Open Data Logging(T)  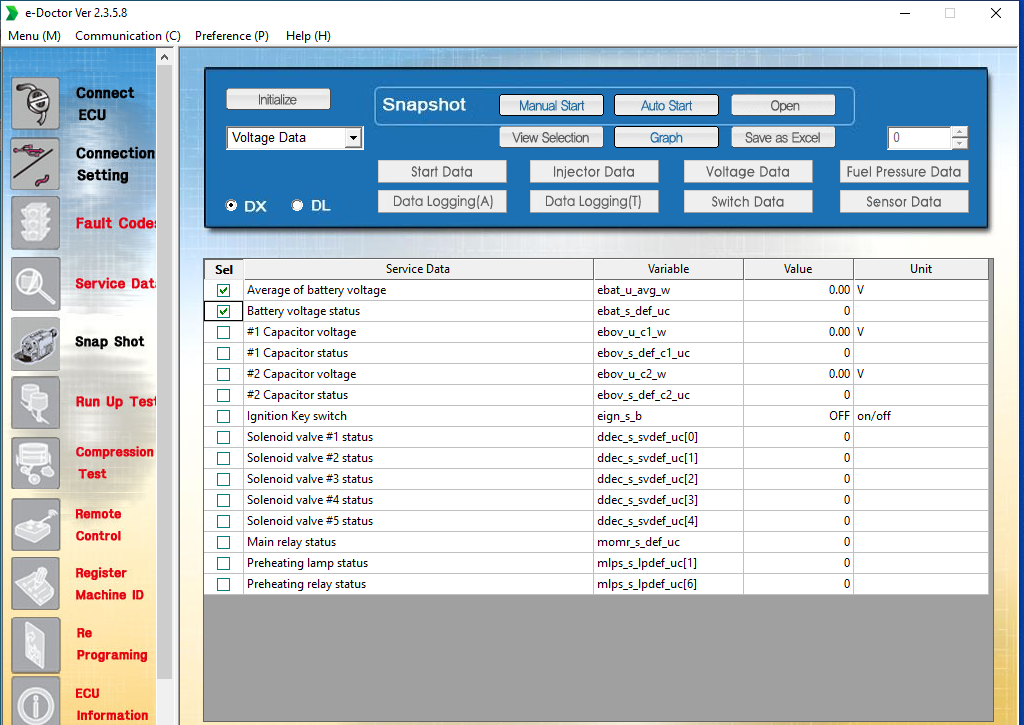(x=594, y=201)
